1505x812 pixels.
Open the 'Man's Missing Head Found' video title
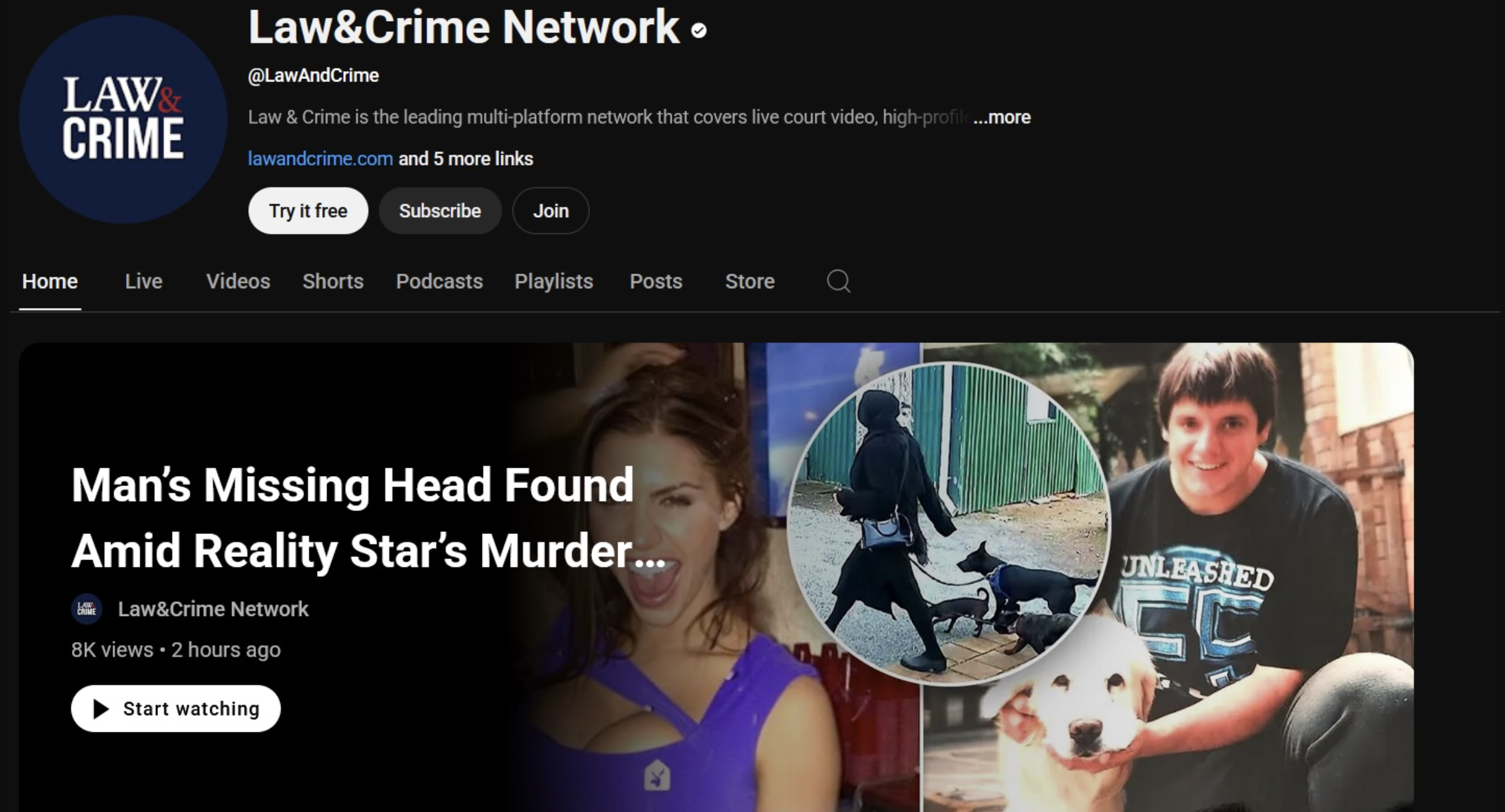tap(368, 518)
